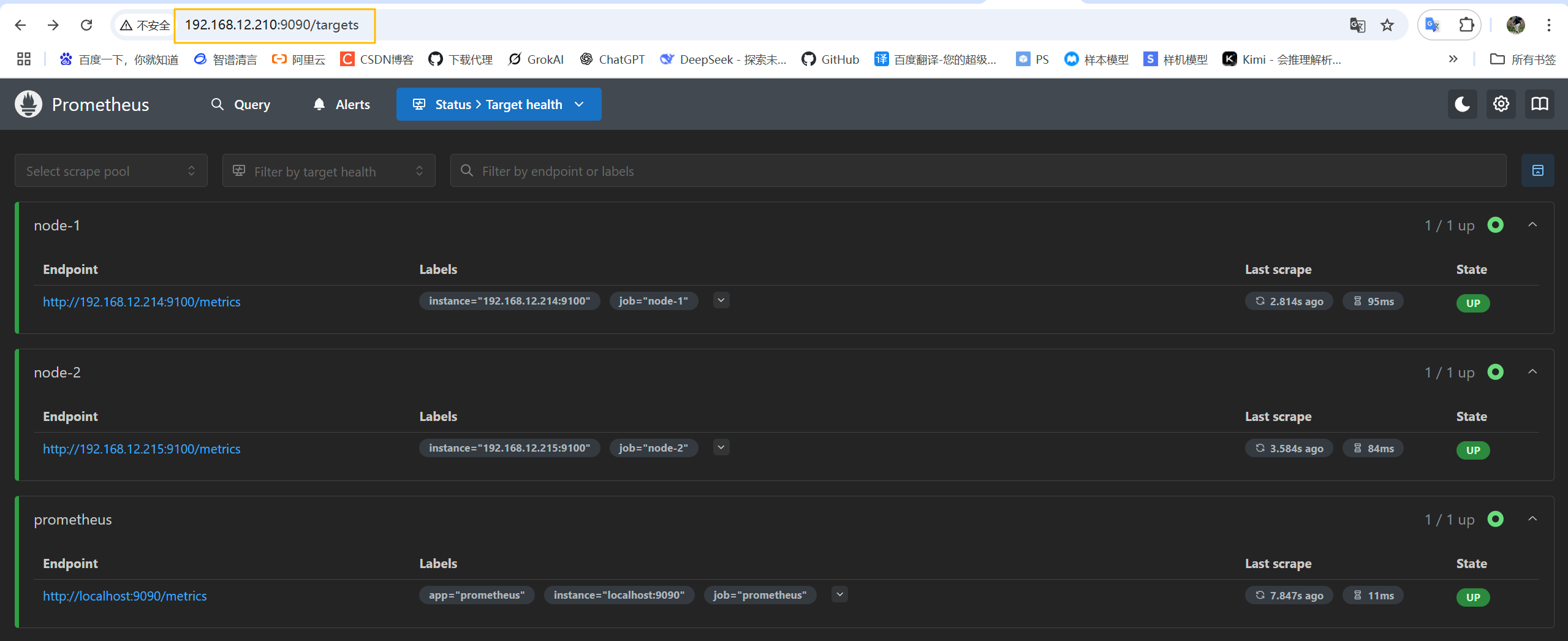The width and height of the screenshot is (1568, 641).
Task: Open documentation book icon
Action: 1539,104
